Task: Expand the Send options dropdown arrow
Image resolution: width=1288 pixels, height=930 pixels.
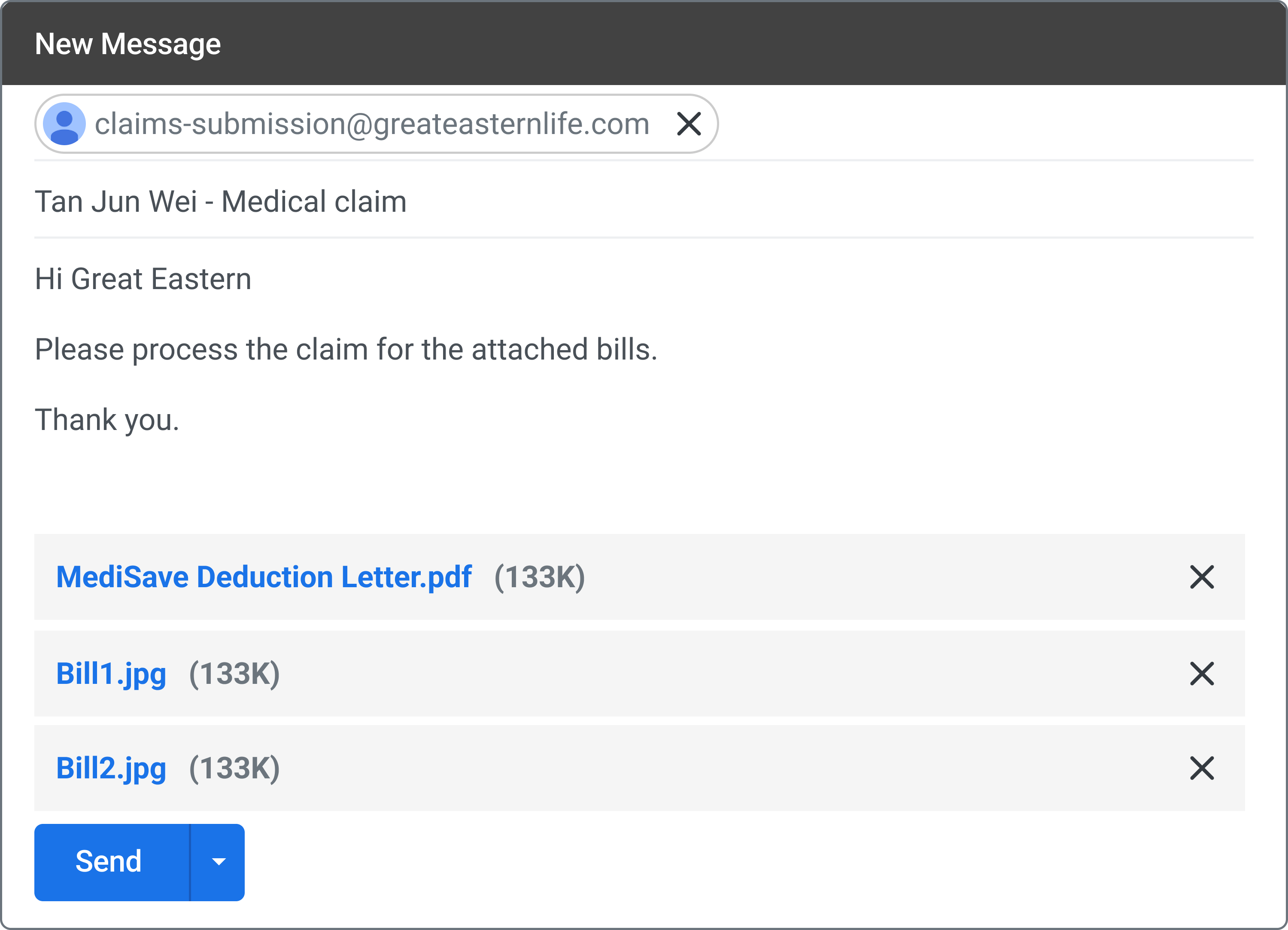Action: (x=219, y=862)
